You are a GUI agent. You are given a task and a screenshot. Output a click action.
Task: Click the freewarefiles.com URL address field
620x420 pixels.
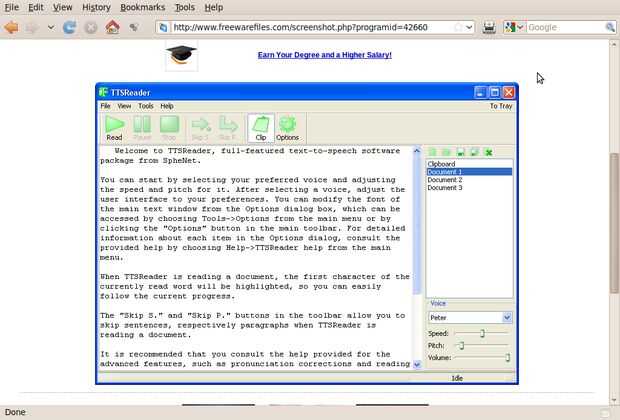pos(301,27)
